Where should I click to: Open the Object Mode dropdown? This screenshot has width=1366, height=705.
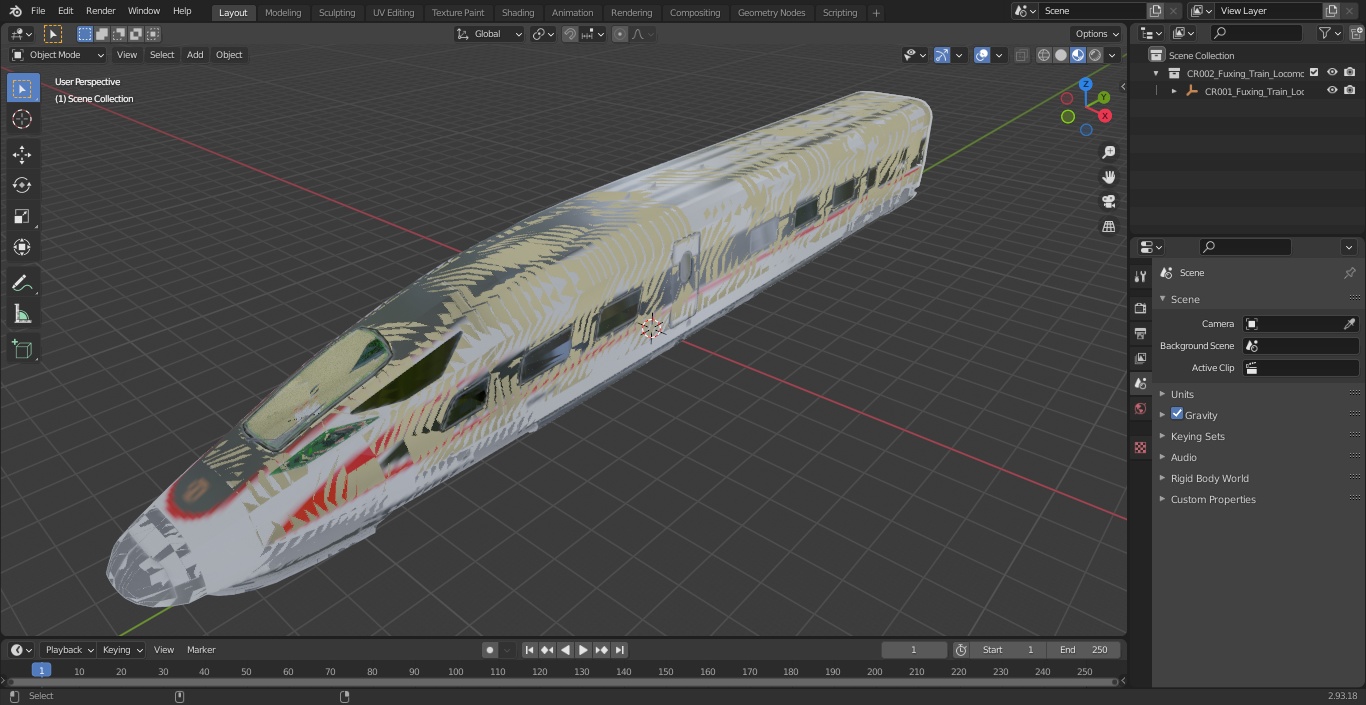[x=58, y=55]
